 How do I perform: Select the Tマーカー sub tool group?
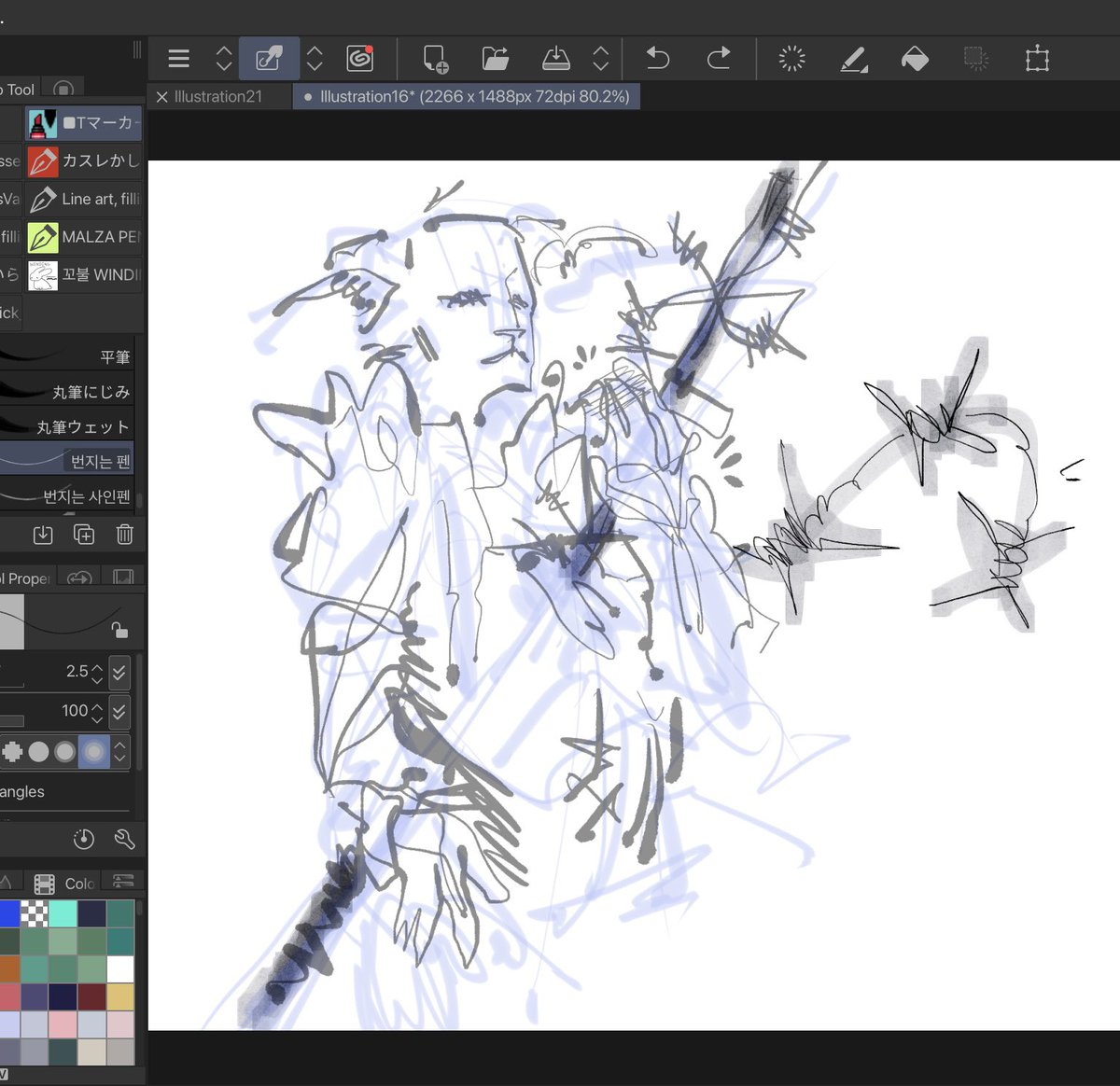click(x=83, y=123)
